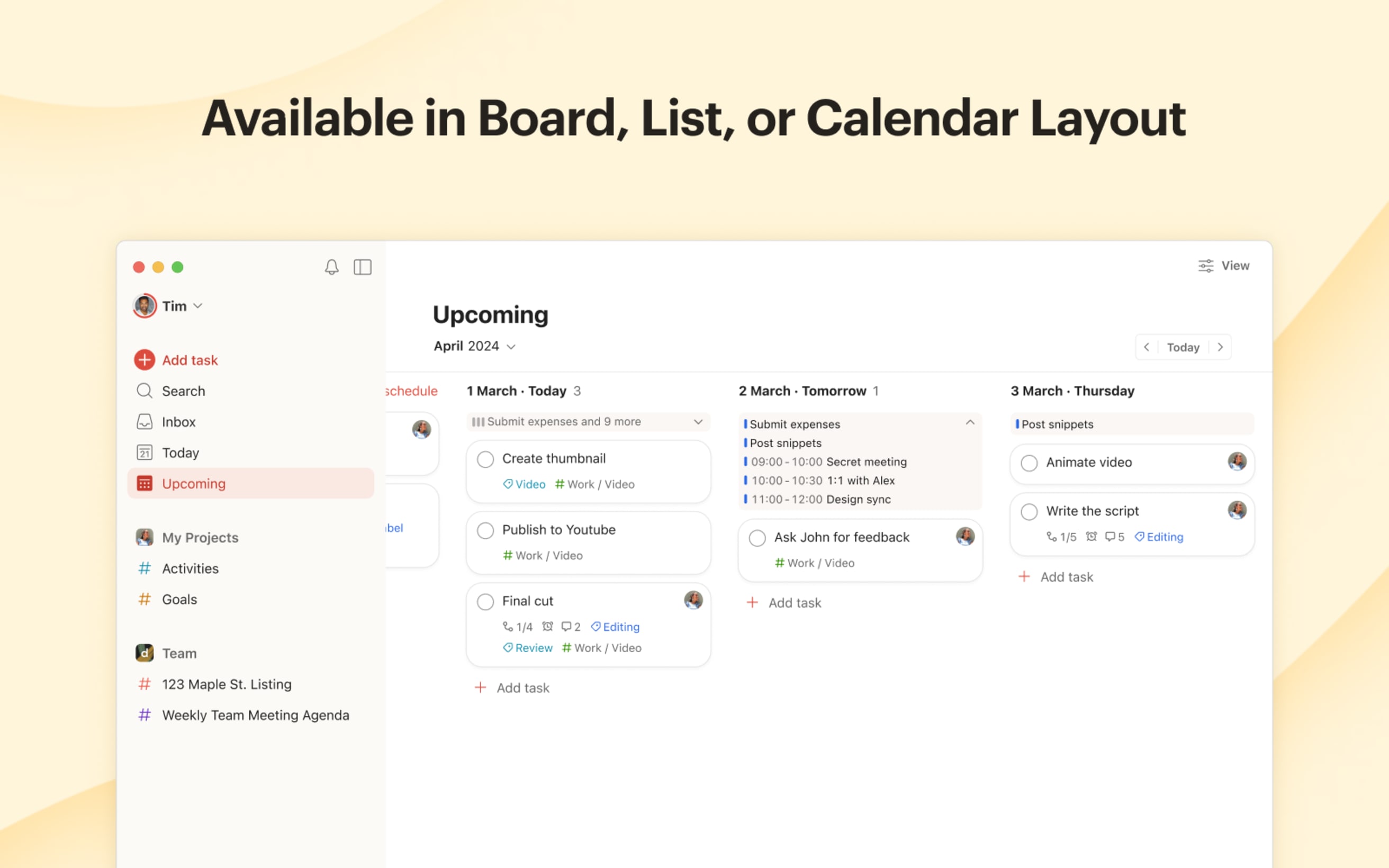Mark Animate video as done
The image size is (1389, 868).
1029,463
